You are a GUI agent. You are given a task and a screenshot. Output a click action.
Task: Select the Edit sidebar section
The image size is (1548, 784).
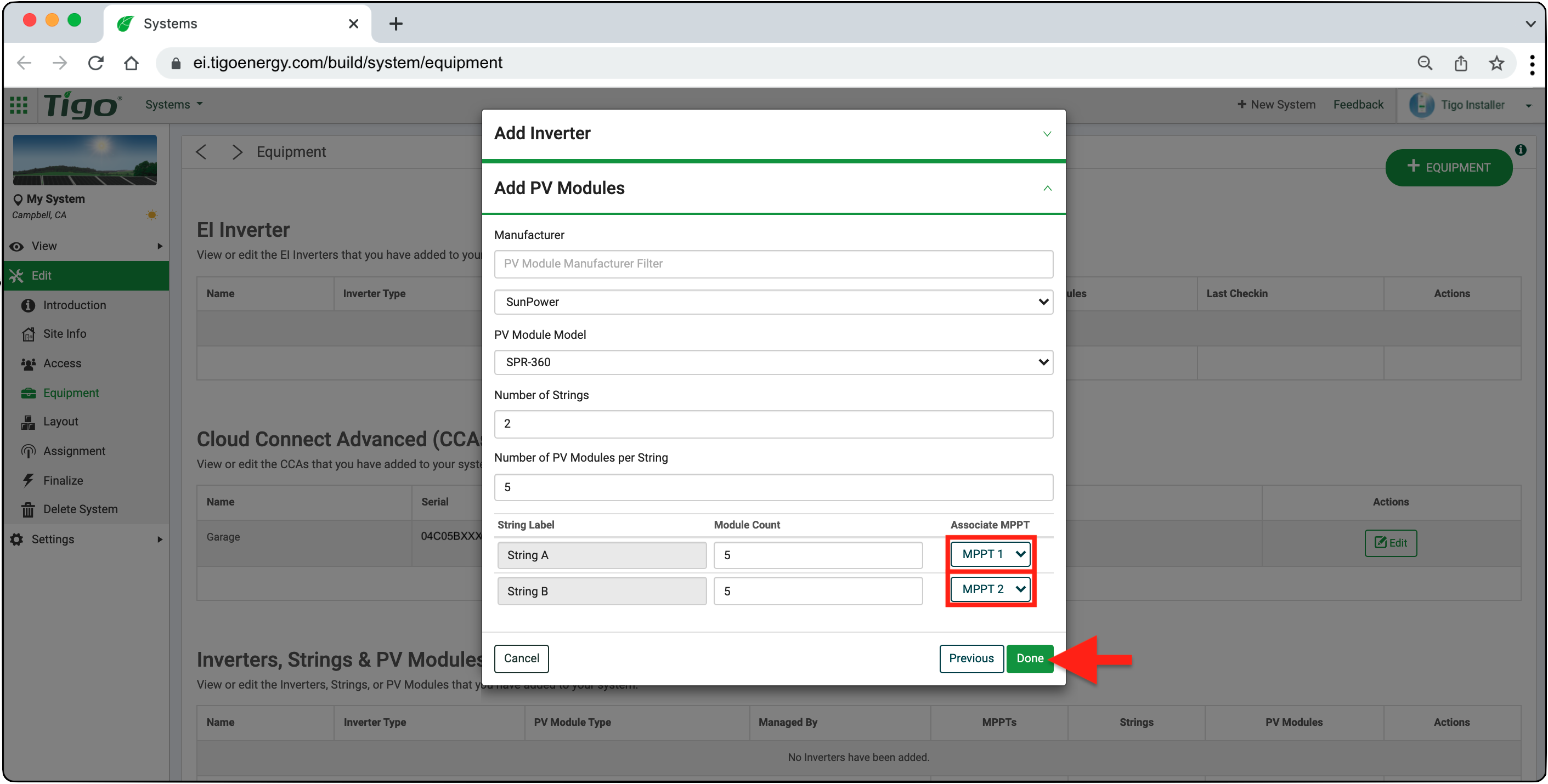[x=86, y=275]
